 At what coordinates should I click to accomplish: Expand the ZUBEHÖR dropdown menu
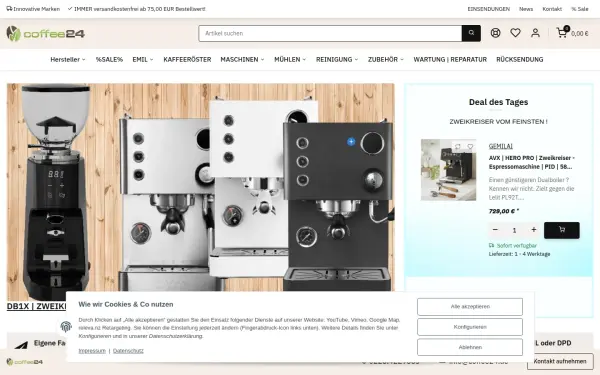click(x=386, y=59)
